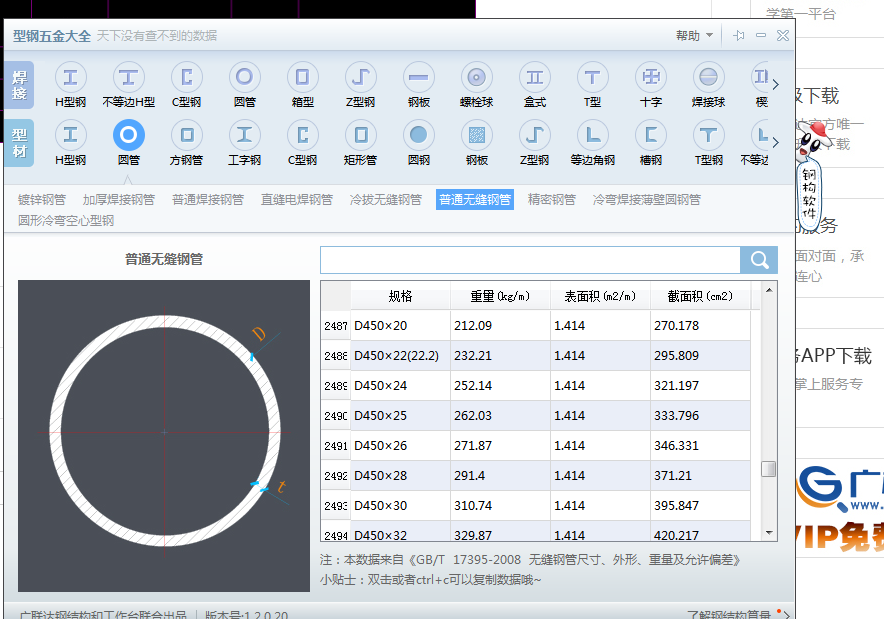Select the 箱型 section icon
This screenshot has height=619, width=884.
click(303, 77)
